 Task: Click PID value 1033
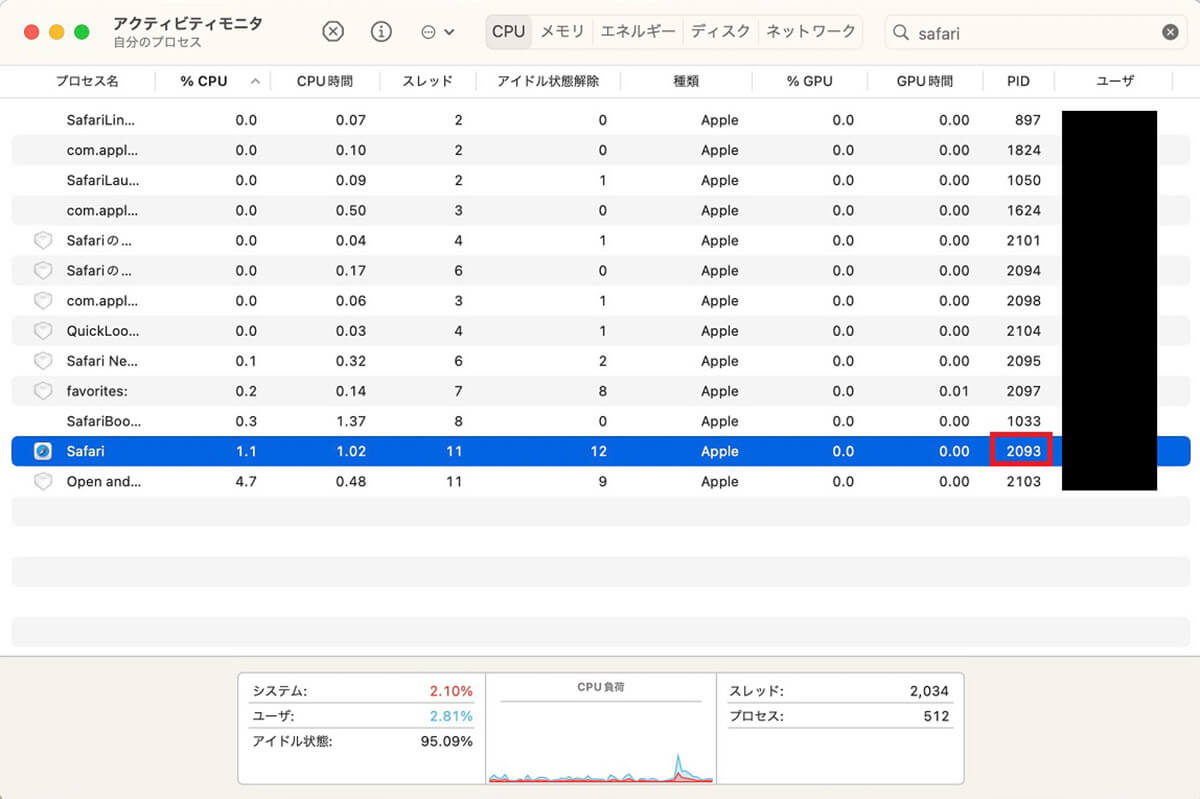pos(1023,421)
